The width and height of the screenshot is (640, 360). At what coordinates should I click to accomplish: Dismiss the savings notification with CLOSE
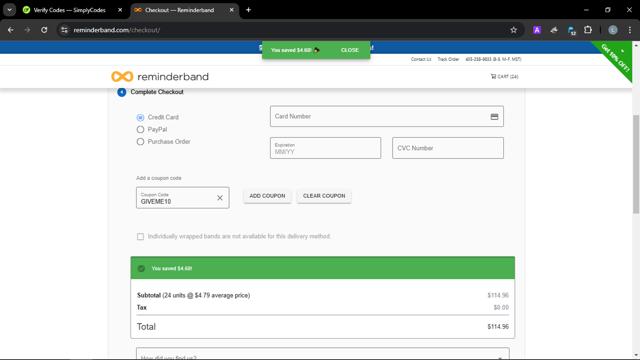pos(350,50)
